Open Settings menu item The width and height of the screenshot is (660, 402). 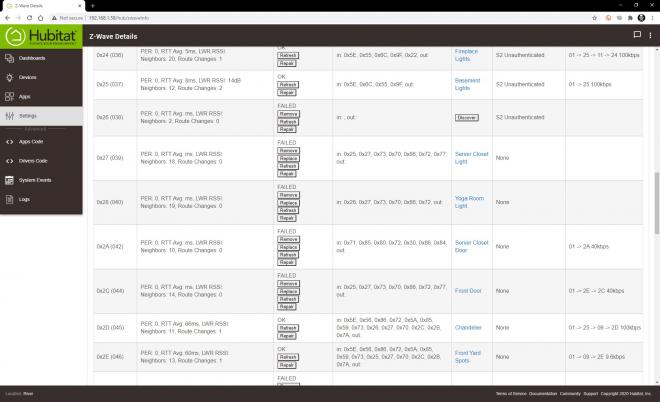coord(28,116)
